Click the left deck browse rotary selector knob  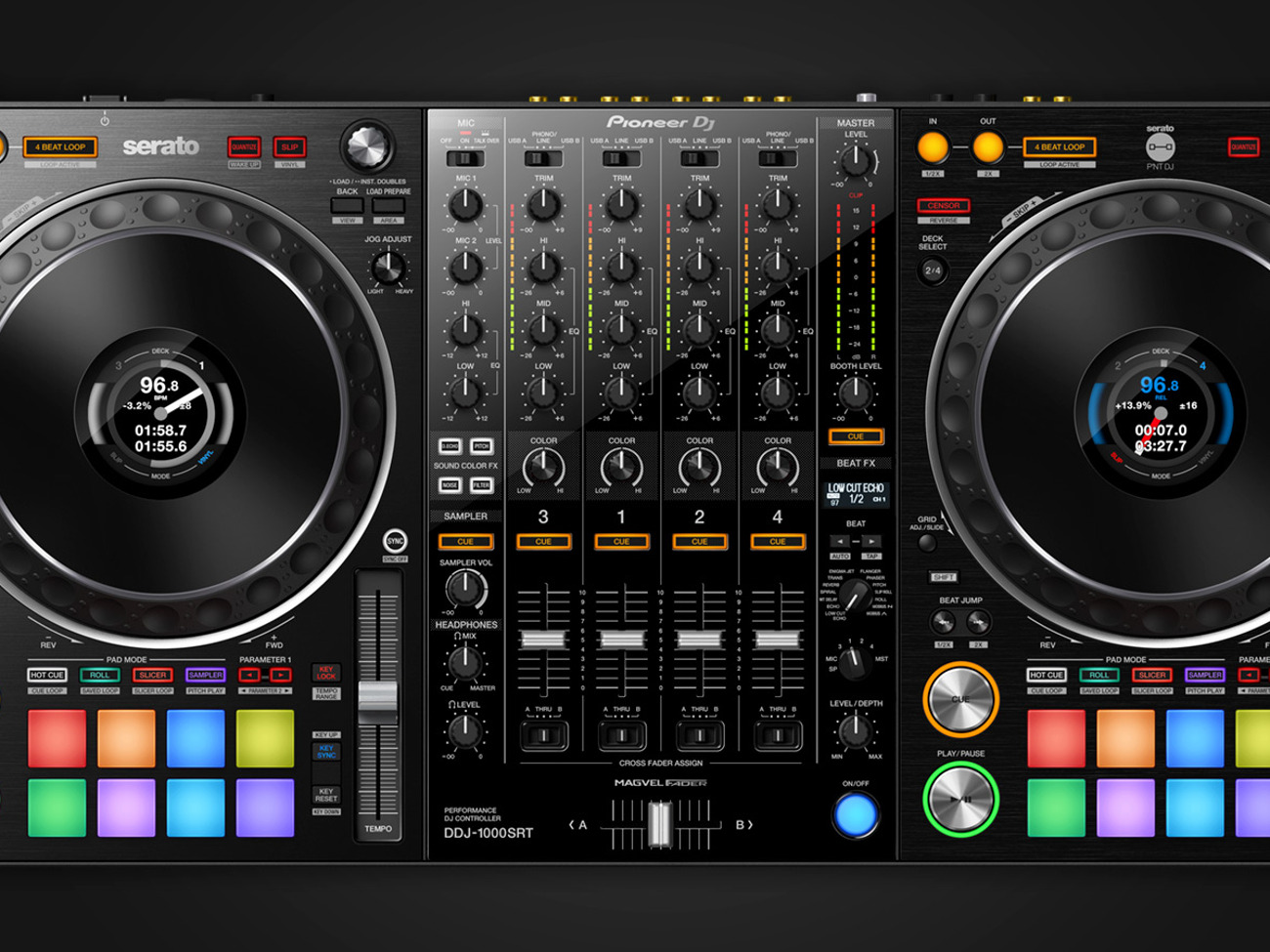pyautogui.click(x=367, y=147)
